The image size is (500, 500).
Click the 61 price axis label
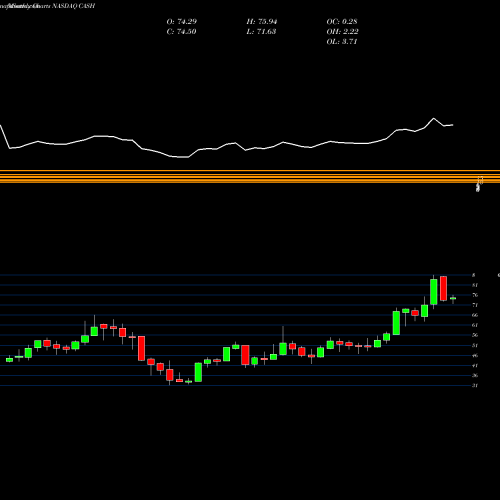[x=475, y=325]
